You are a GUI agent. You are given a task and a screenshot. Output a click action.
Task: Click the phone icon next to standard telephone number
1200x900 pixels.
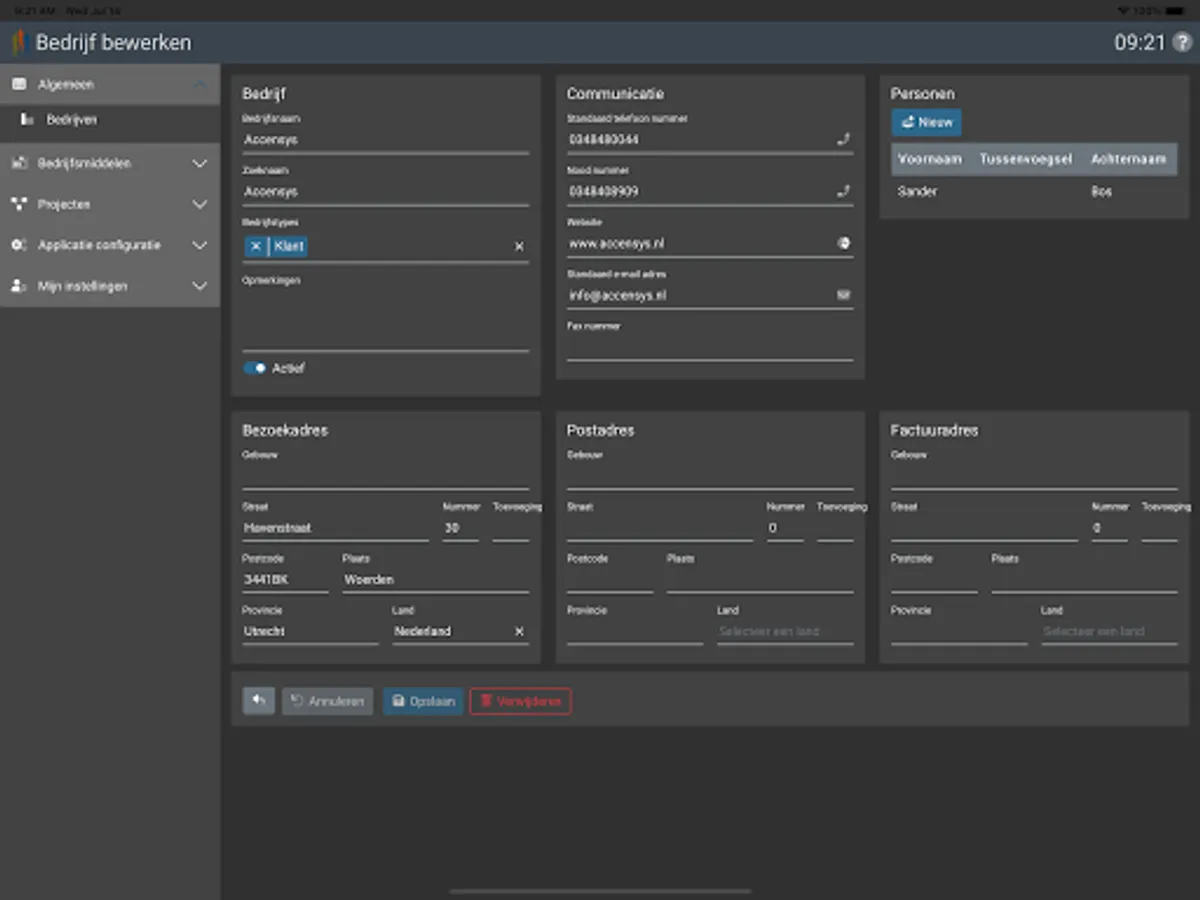click(x=843, y=140)
